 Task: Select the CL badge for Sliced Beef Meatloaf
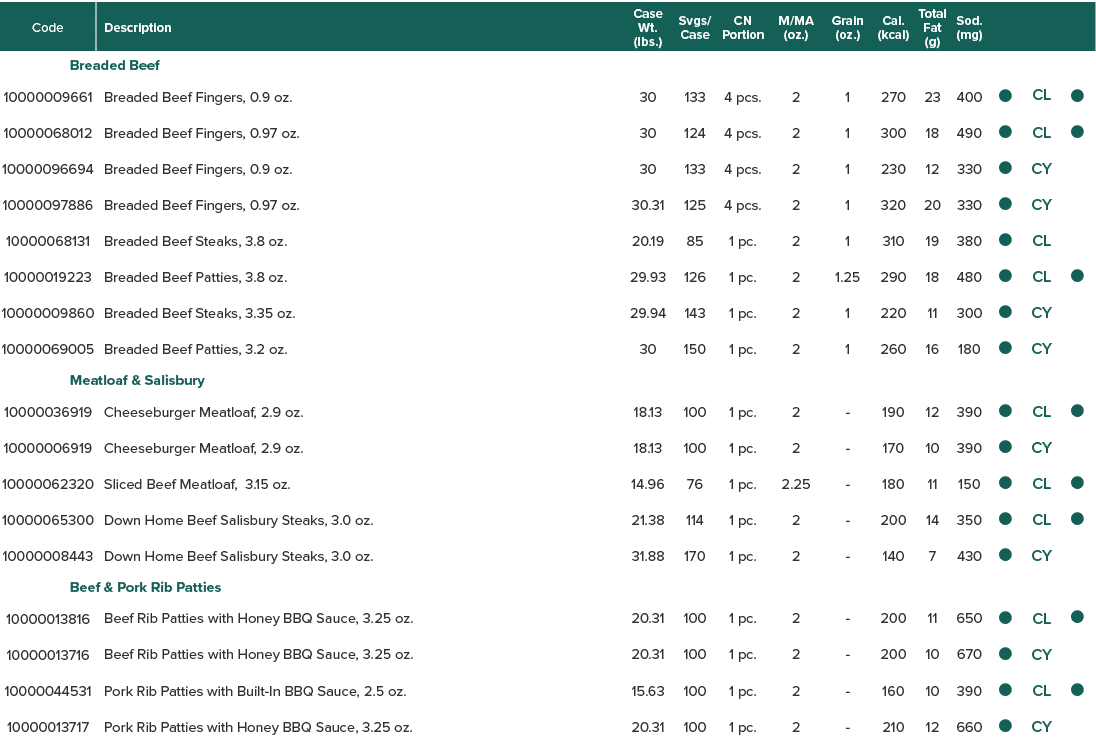1042,483
